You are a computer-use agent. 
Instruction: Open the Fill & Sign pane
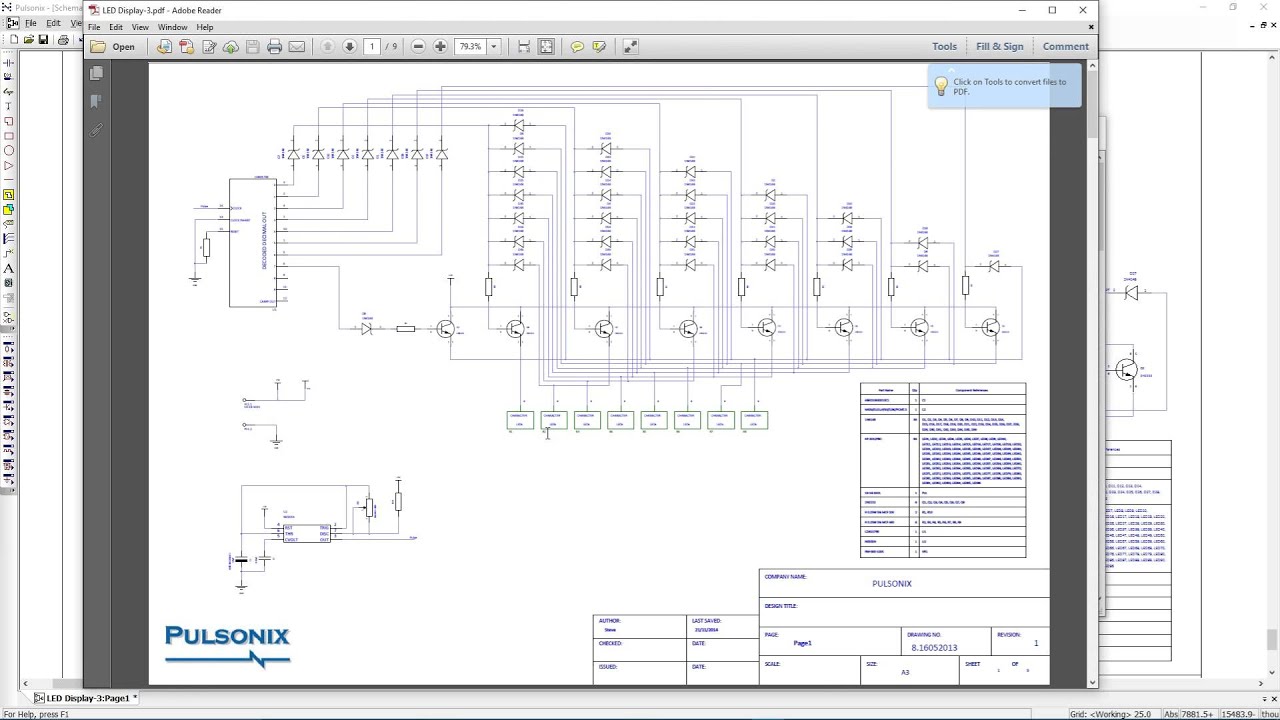999,46
